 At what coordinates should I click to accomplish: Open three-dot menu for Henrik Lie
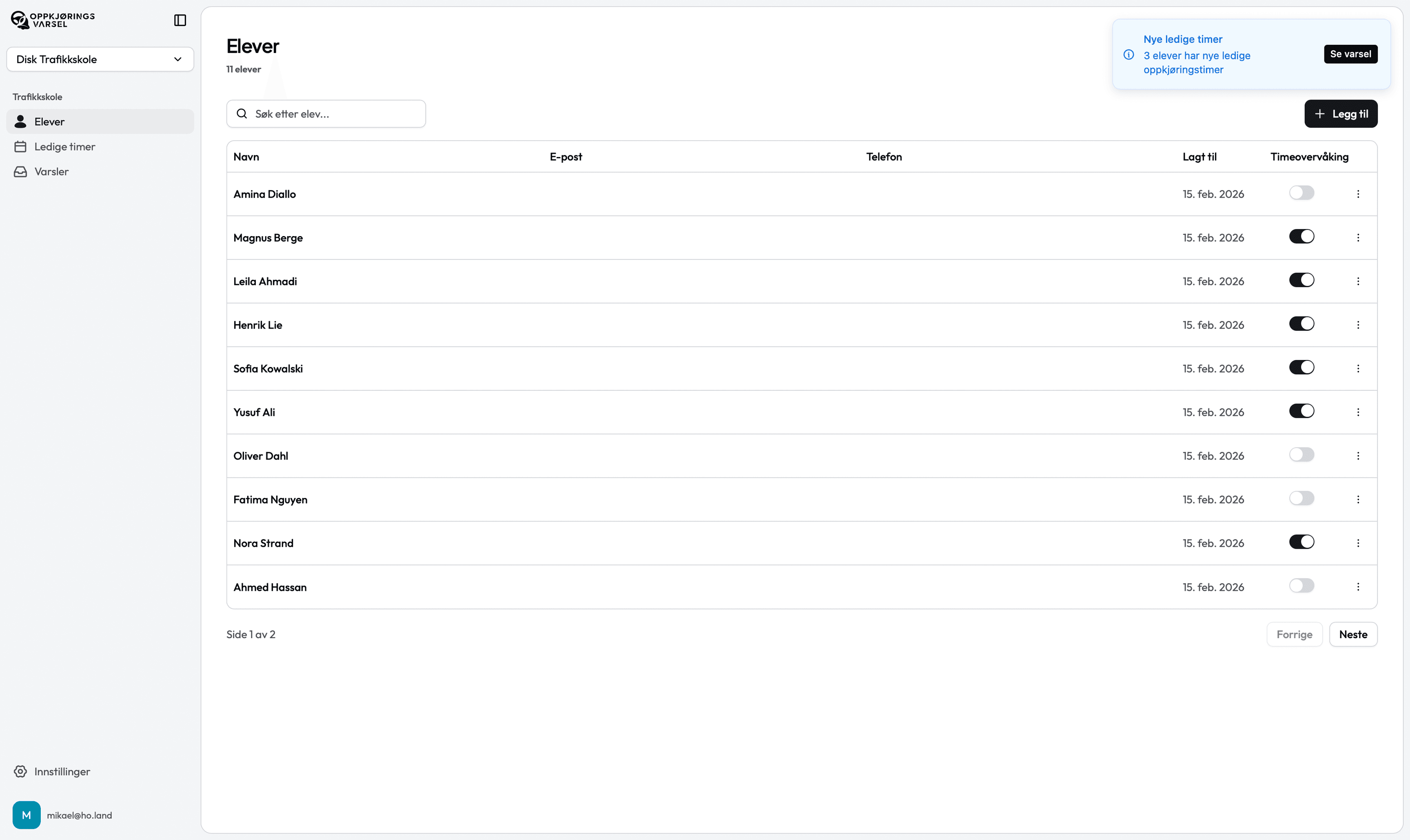pos(1358,325)
